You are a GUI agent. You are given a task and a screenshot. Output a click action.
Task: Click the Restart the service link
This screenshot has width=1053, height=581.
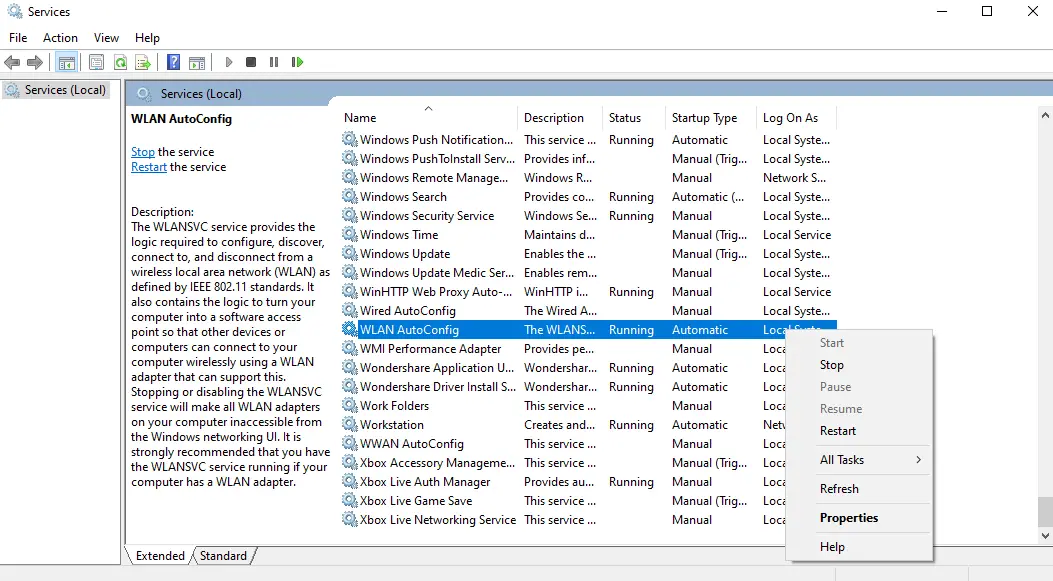148,167
